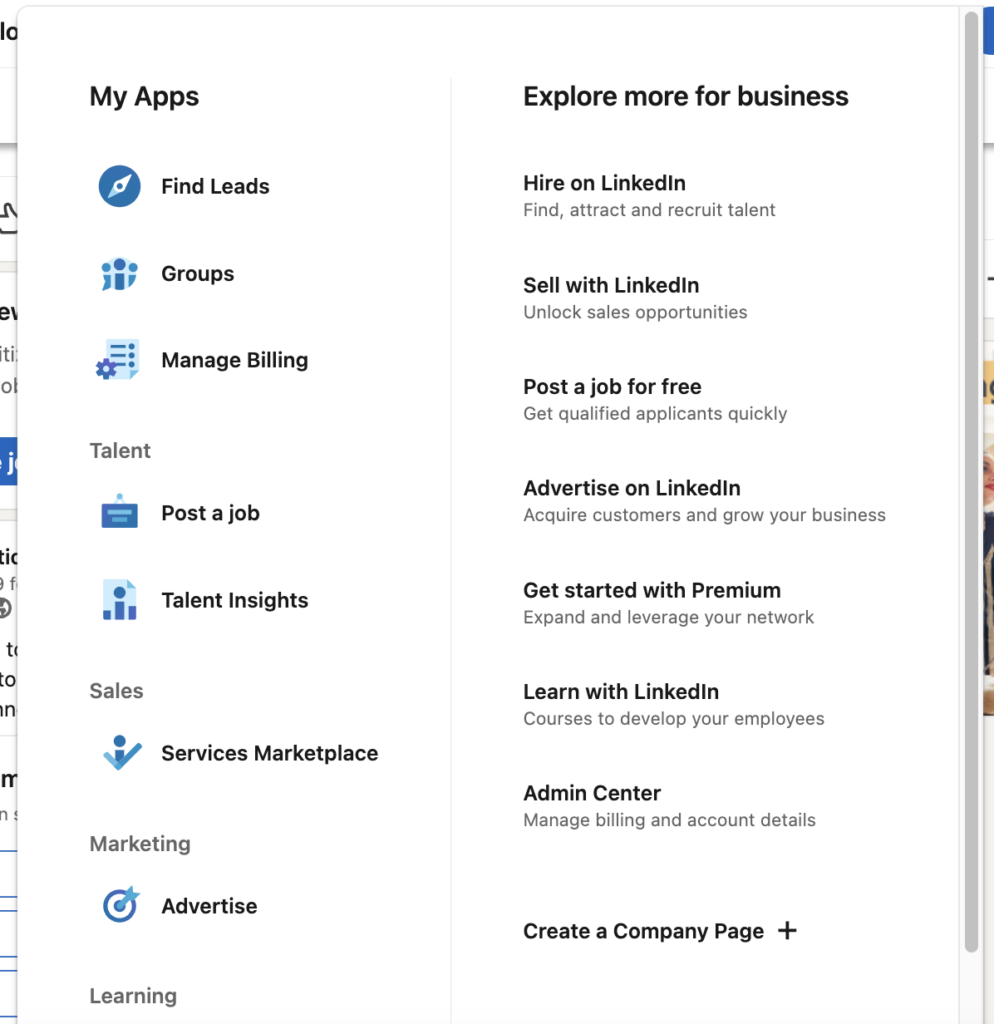Viewport: 994px width, 1024px height.
Task: Click the Post a job briefcase icon
Action: click(x=120, y=512)
